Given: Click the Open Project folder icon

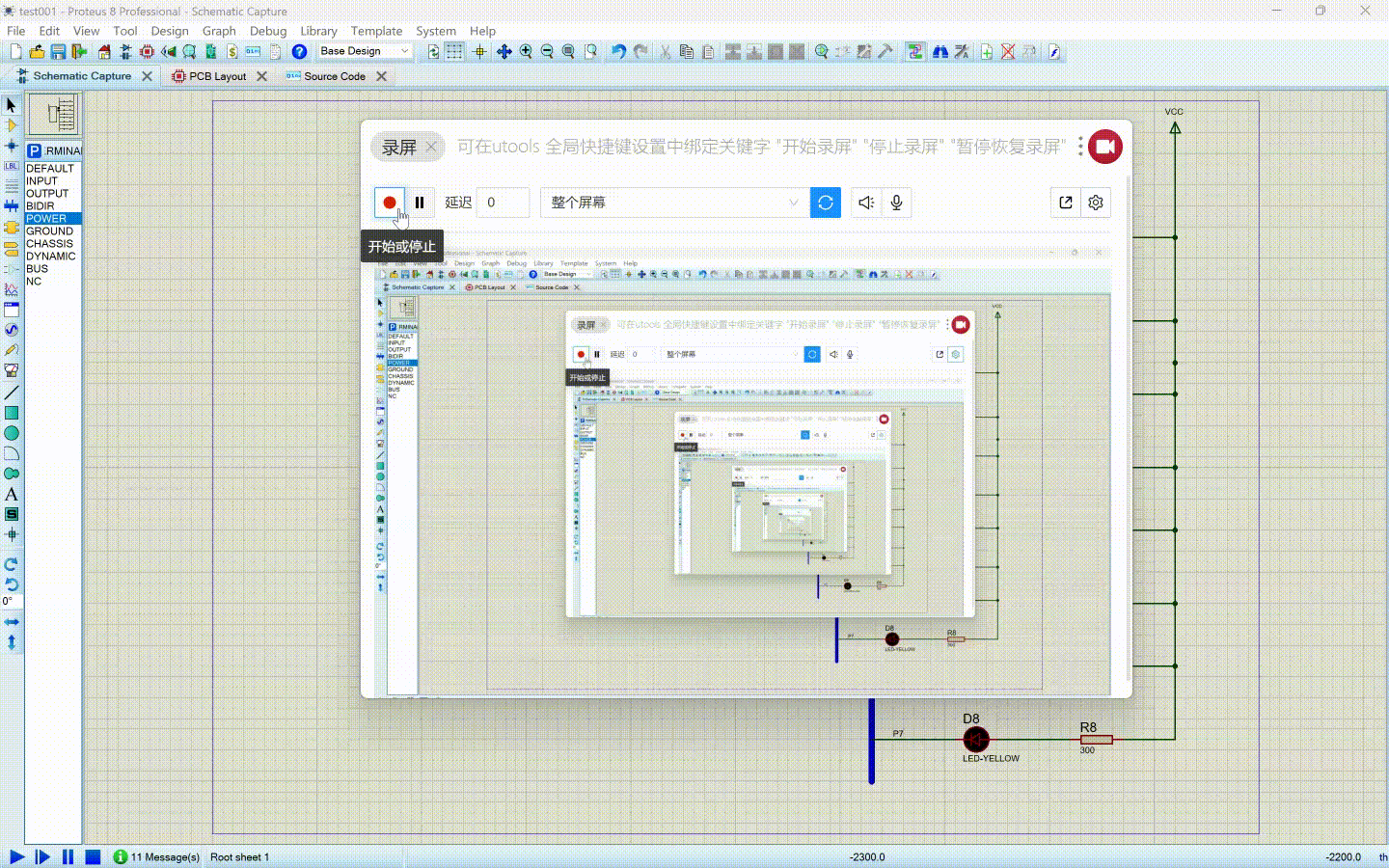Looking at the screenshot, I should [37, 52].
